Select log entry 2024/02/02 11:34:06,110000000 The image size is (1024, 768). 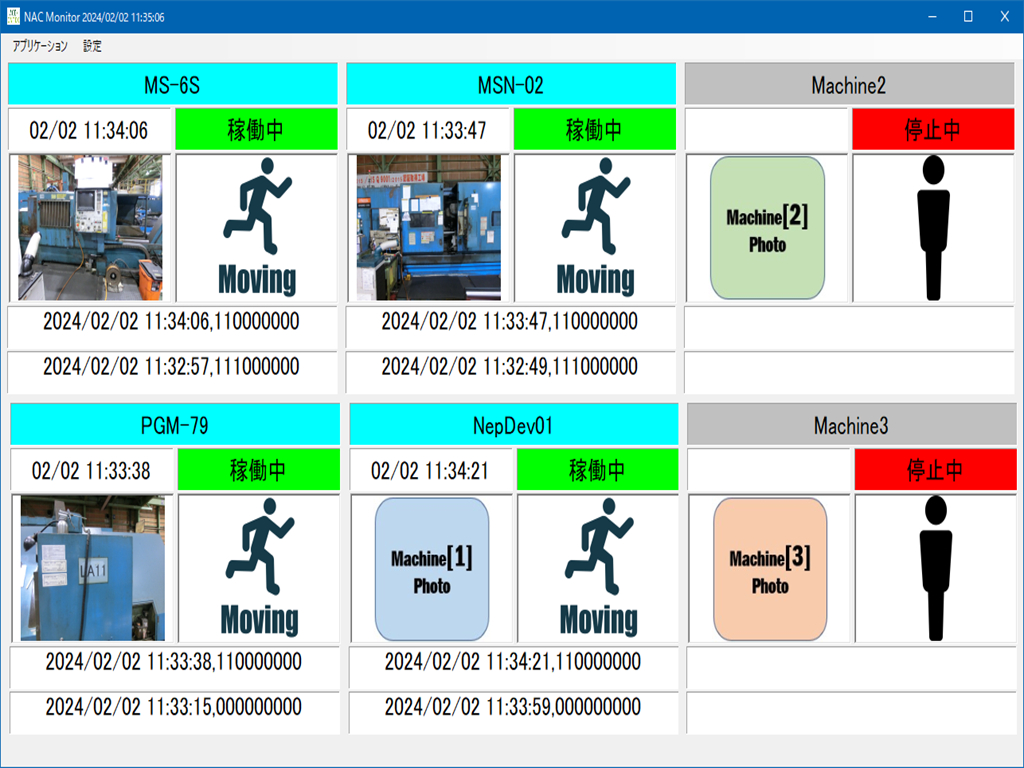coord(172,327)
